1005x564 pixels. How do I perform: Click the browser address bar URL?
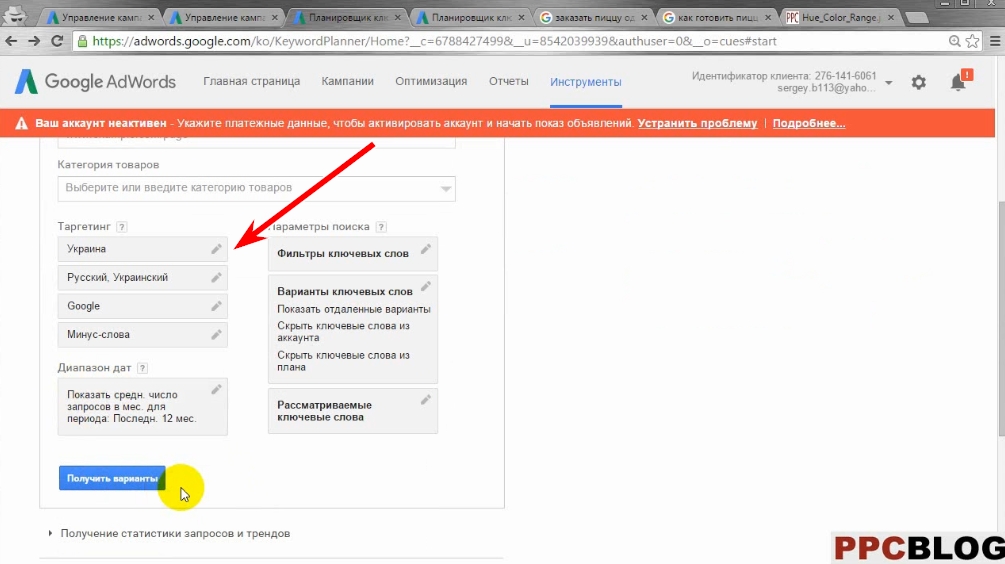(434, 41)
